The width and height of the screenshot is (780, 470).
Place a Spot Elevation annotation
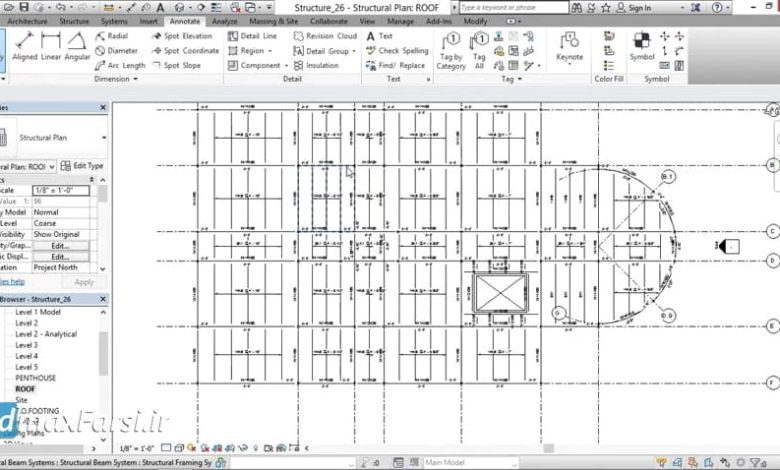pyautogui.click(x=182, y=36)
